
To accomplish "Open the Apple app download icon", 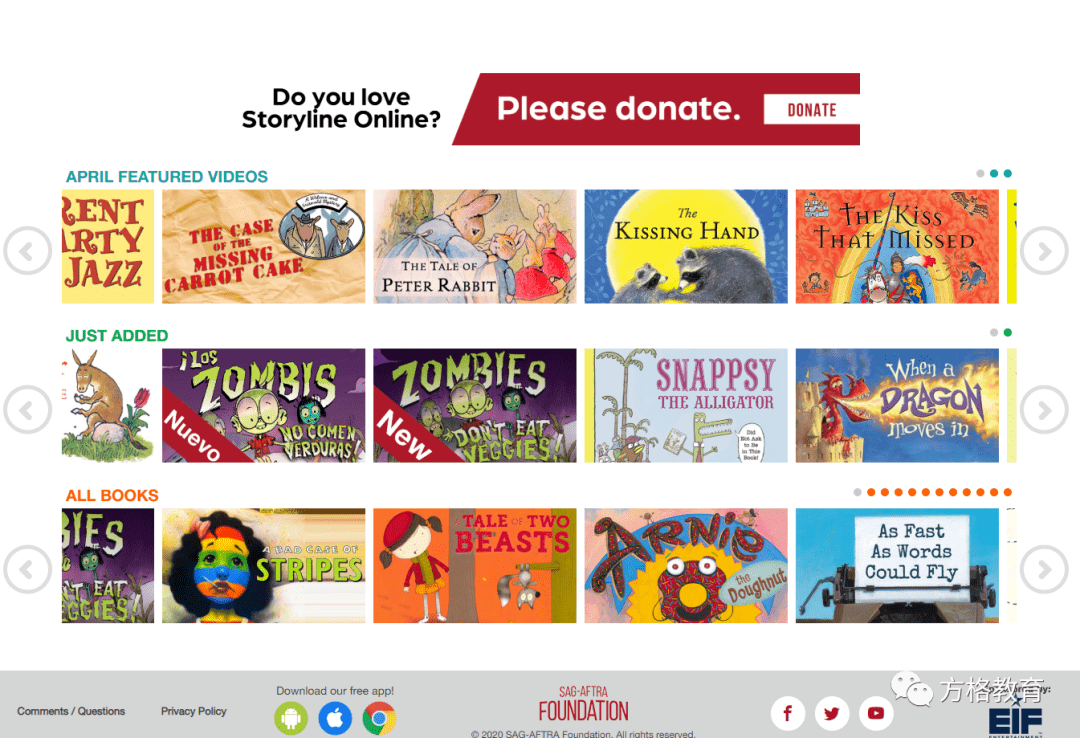I will [335, 719].
